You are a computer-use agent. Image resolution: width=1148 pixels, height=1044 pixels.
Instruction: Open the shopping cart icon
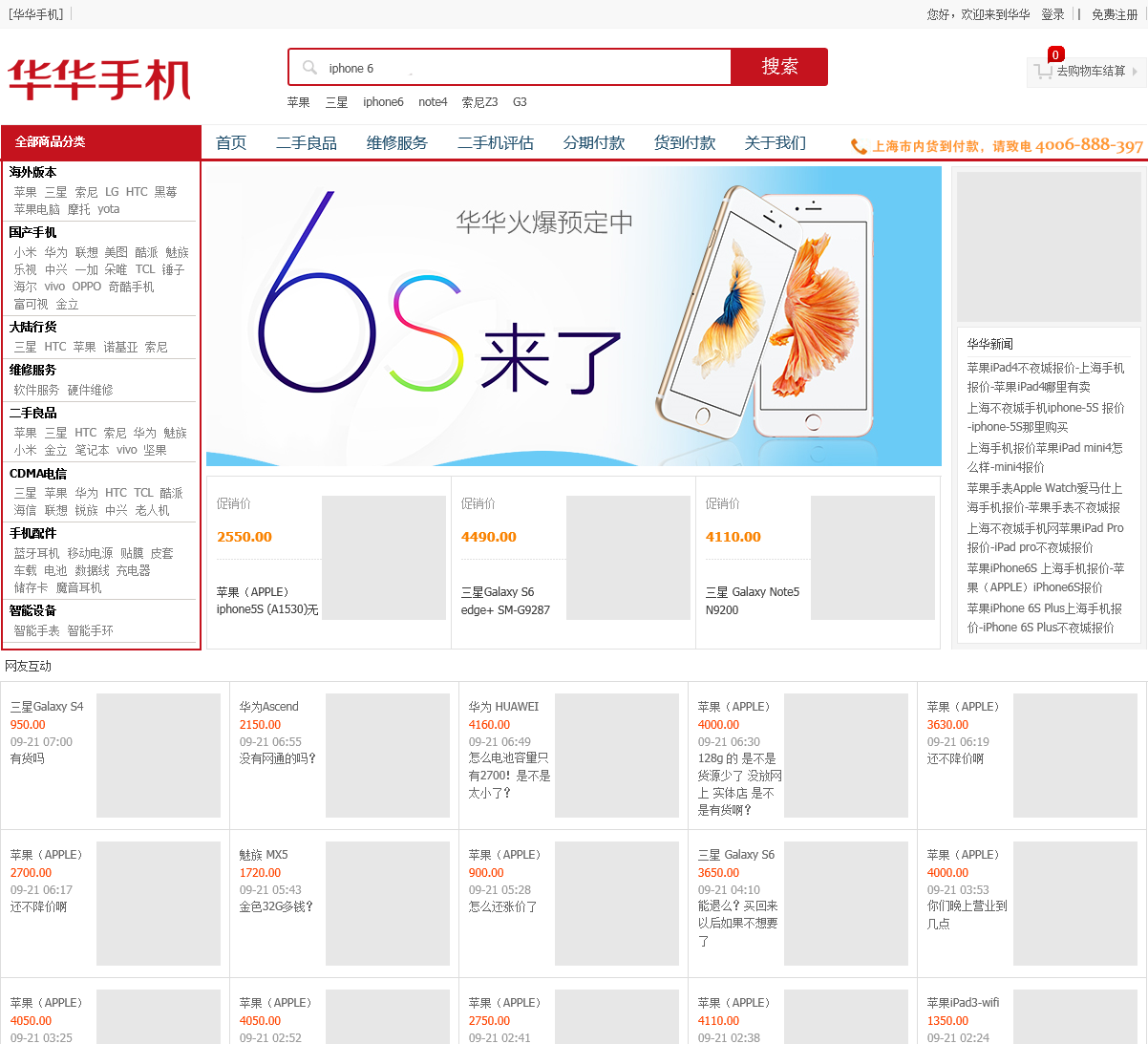point(1042,70)
